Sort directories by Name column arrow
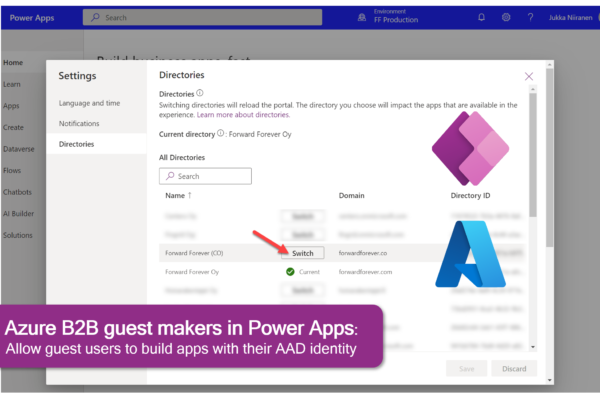The image size is (600, 400). (x=191, y=196)
